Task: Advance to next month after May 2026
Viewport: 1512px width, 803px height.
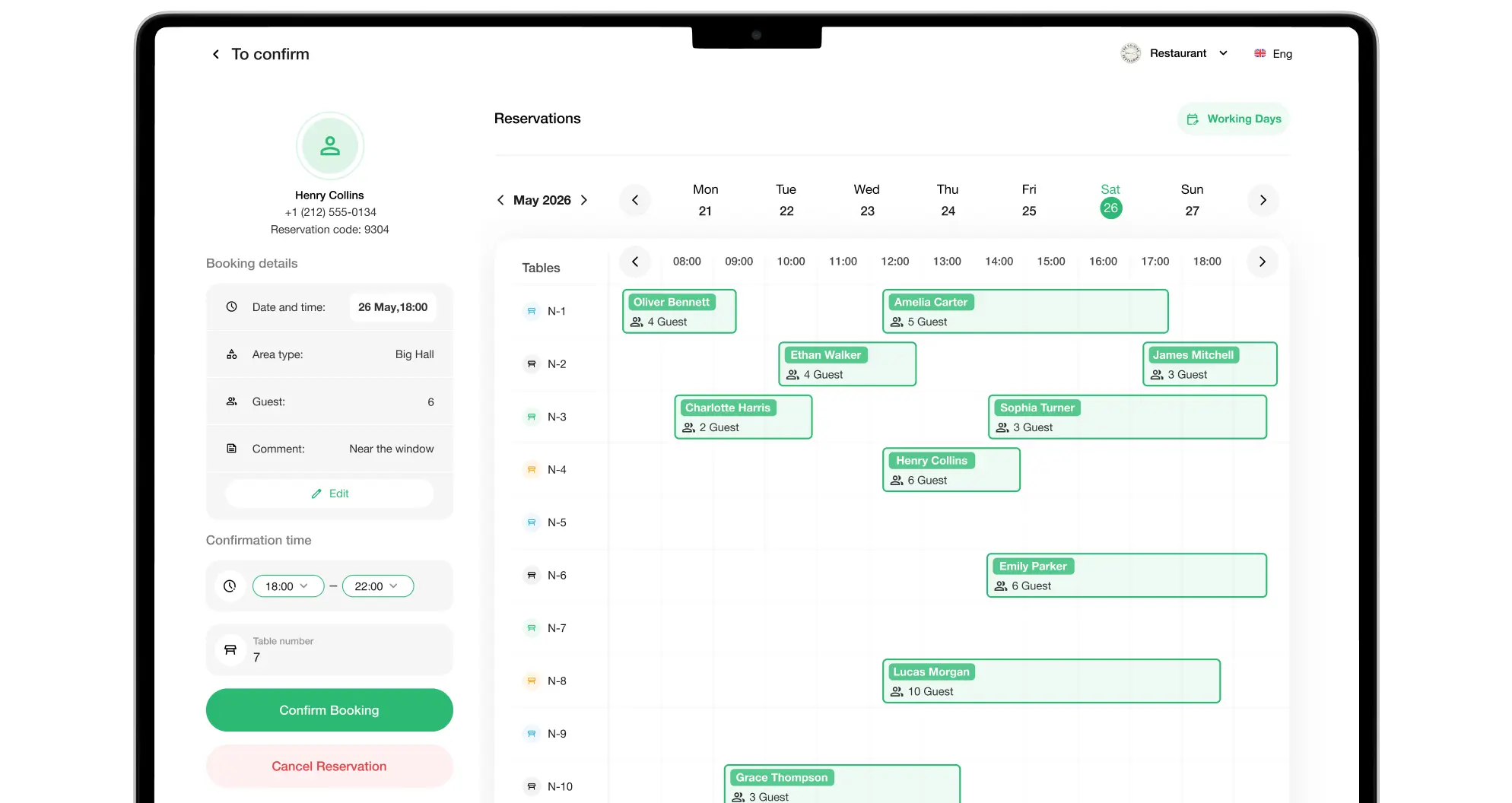Action: [584, 200]
